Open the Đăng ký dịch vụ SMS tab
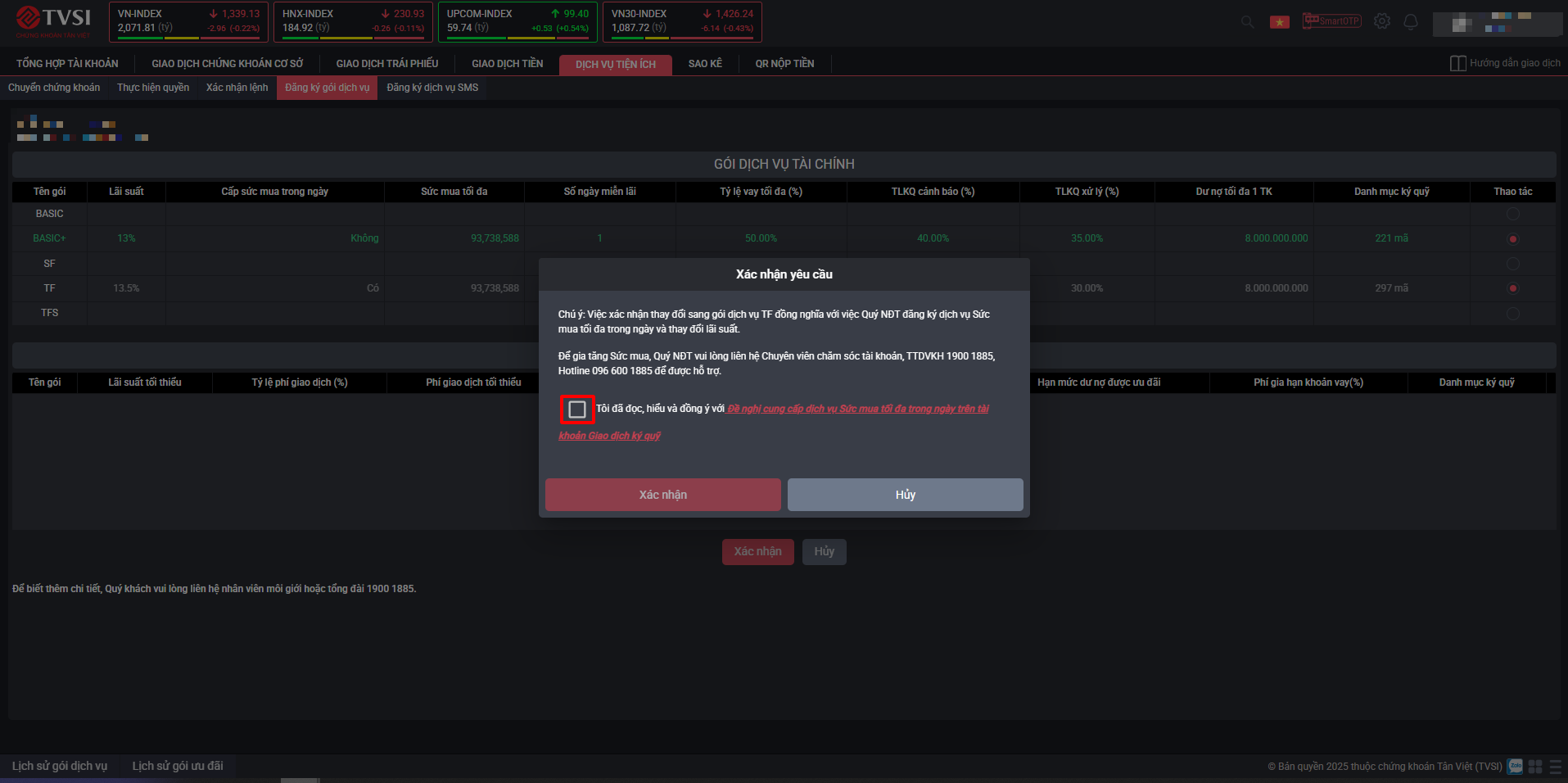Viewport: 1568px width, 783px height. (x=432, y=88)
